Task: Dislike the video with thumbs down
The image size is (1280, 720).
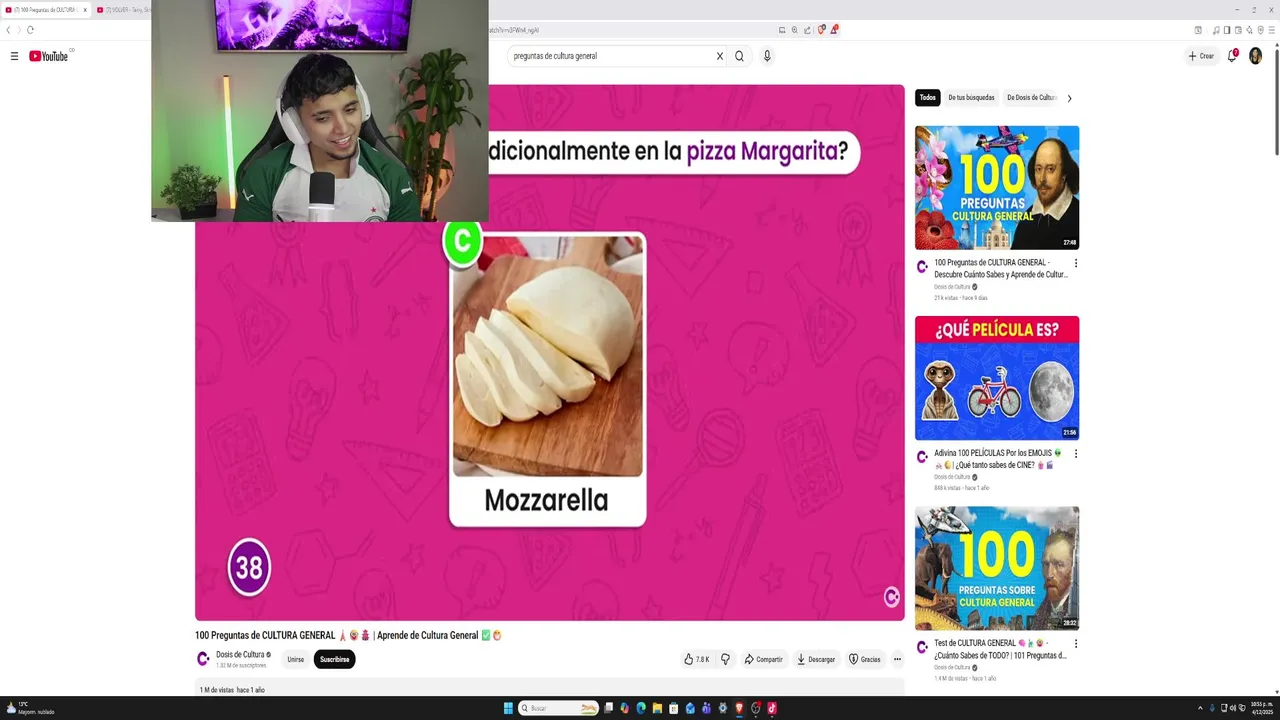Action: (725, 659)
